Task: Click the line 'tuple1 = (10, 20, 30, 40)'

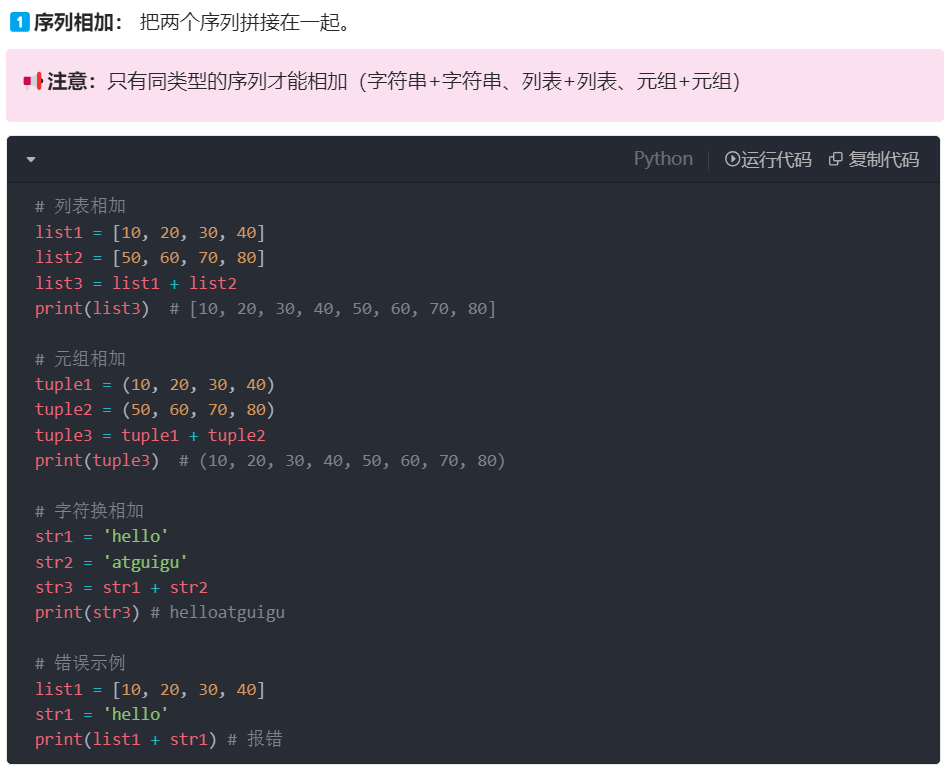Action: click(155, 385)
